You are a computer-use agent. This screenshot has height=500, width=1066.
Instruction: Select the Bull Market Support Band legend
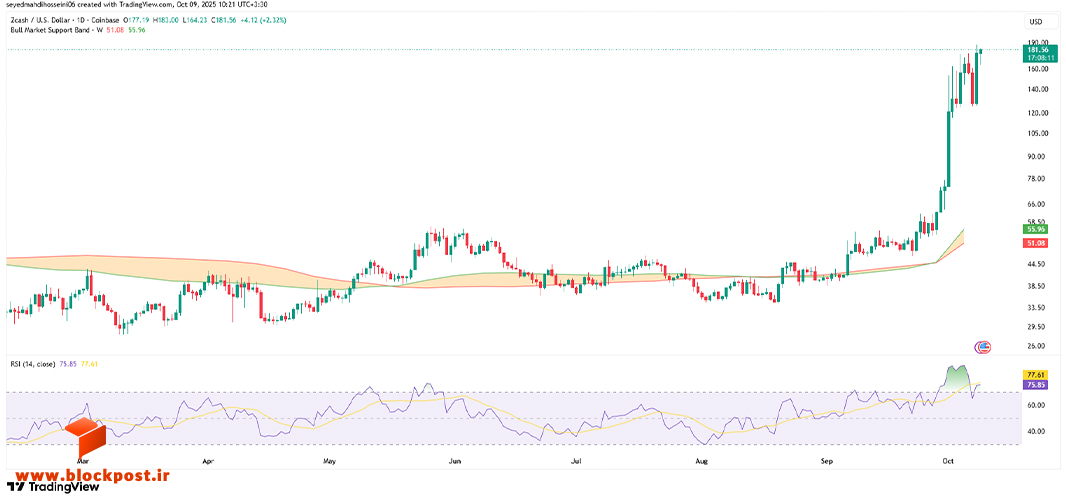pyautogui.click(x=57, y=30)
